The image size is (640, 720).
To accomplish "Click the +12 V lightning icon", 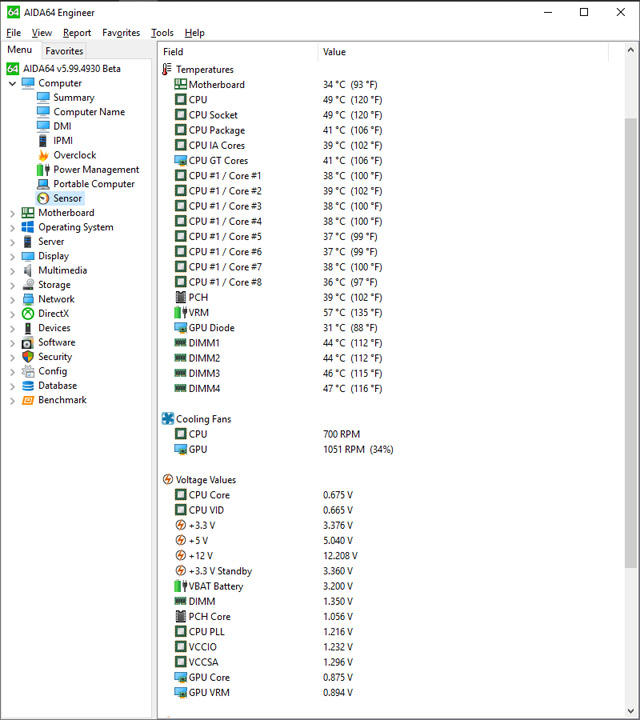I will pos(180,556).
